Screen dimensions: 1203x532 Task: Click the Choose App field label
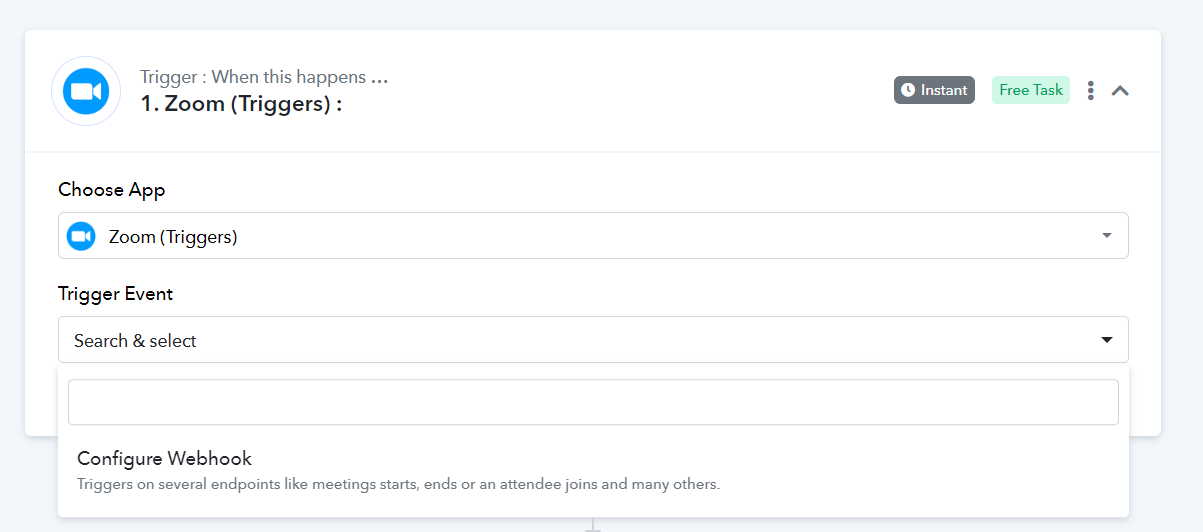click(x=112, y=190)
